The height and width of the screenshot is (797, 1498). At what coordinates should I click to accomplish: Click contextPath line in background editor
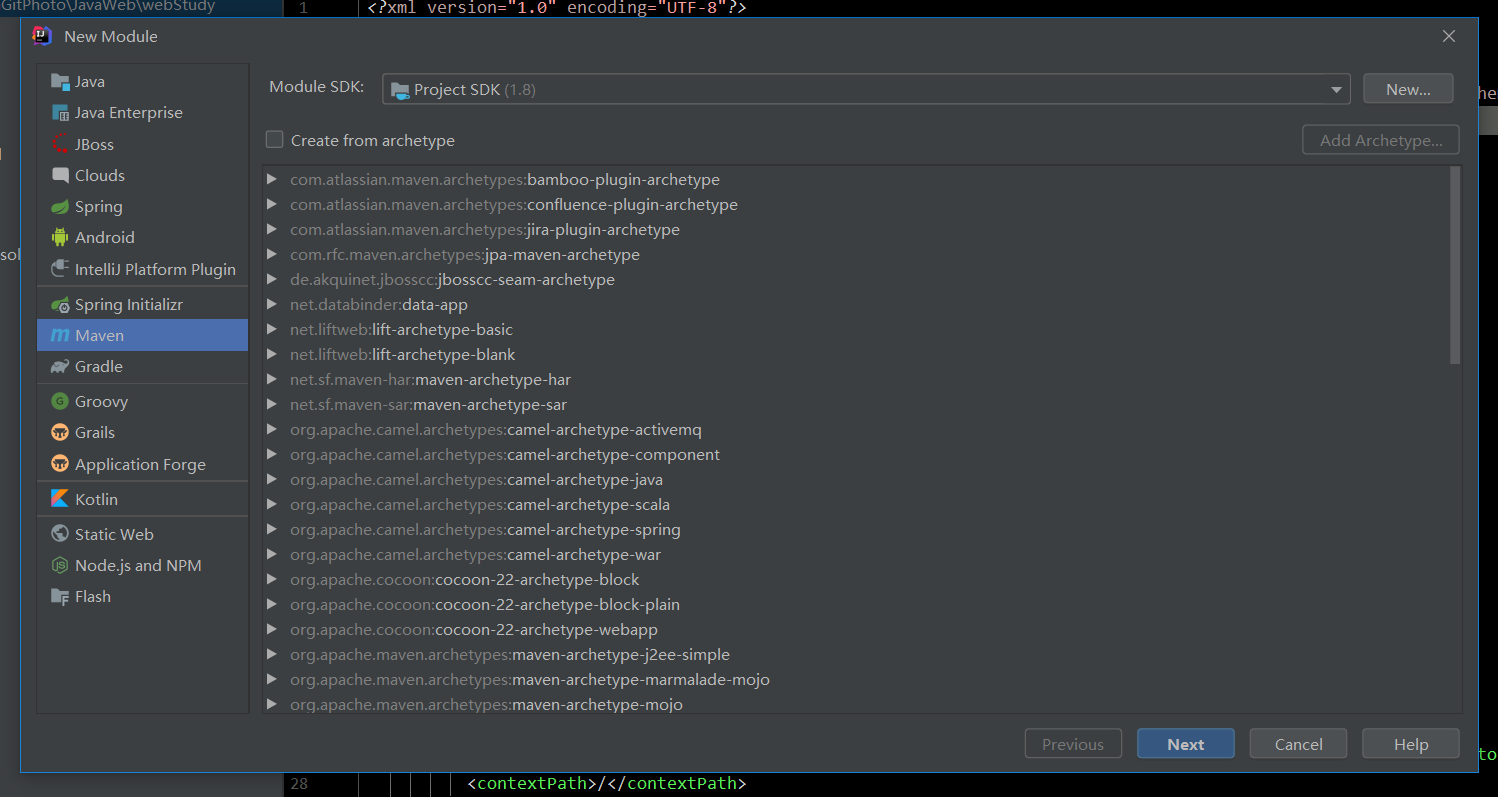click(607, 784)
